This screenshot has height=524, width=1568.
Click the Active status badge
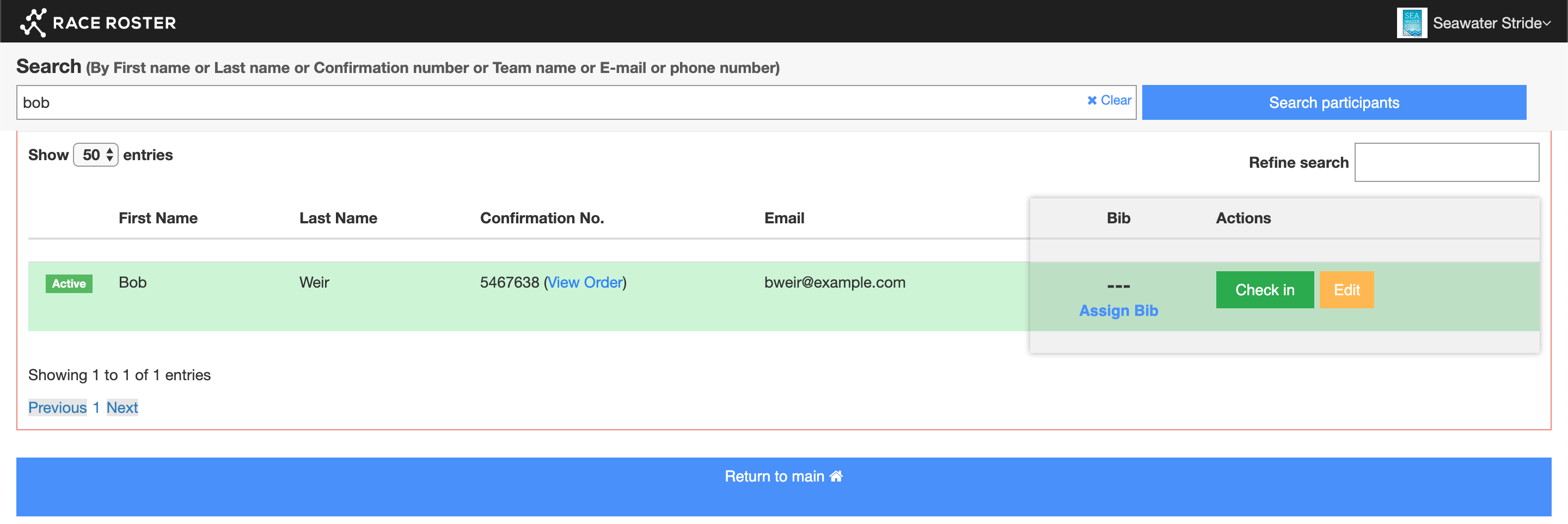pyautogui.click(x=69, y=283)
